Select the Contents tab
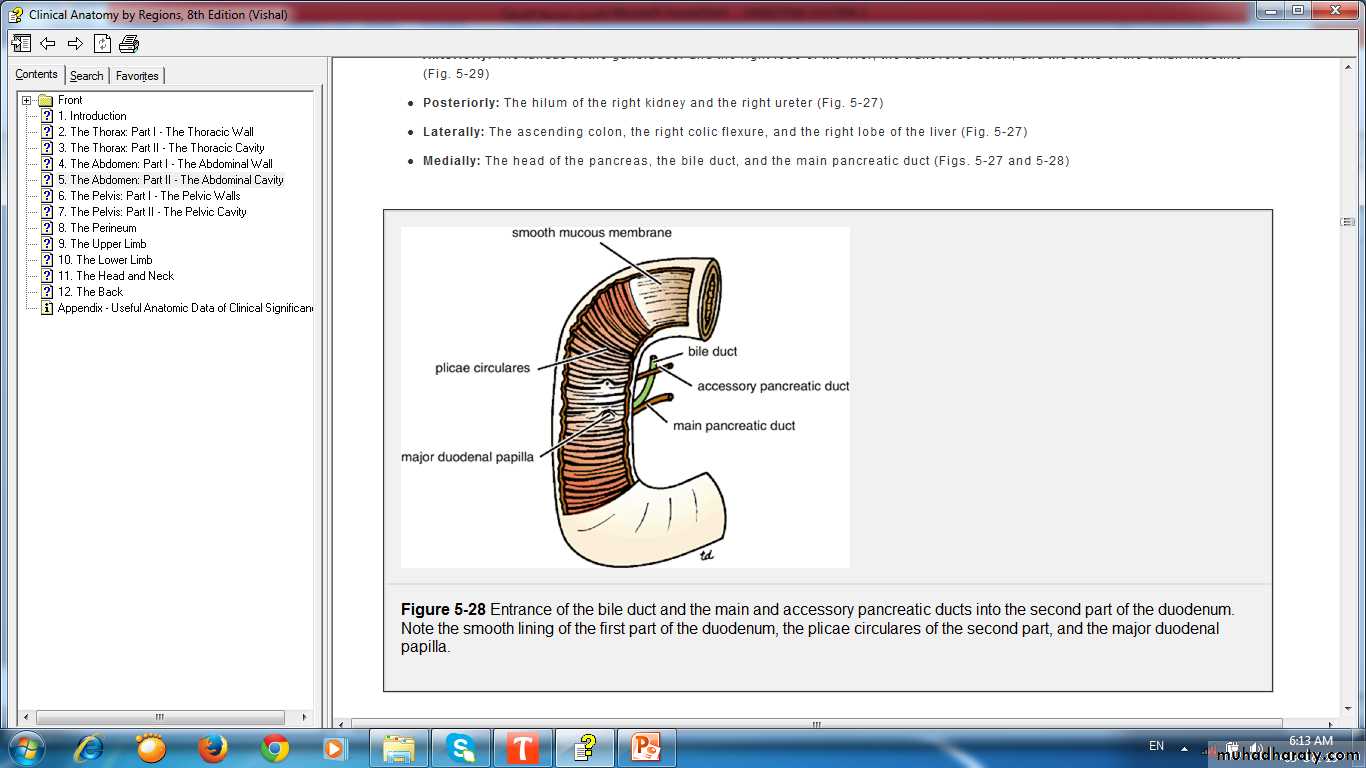Screen dimensions: 1366x768 point(36,75)
